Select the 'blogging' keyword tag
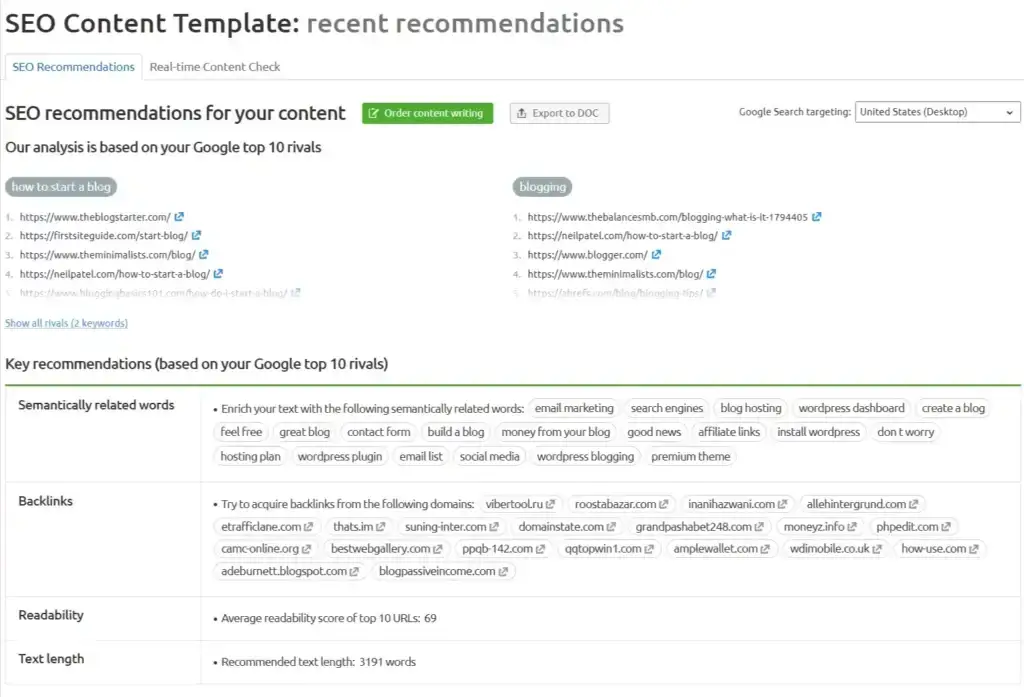The height and width of the screenshot is (697, 1024). click(542, 186)
